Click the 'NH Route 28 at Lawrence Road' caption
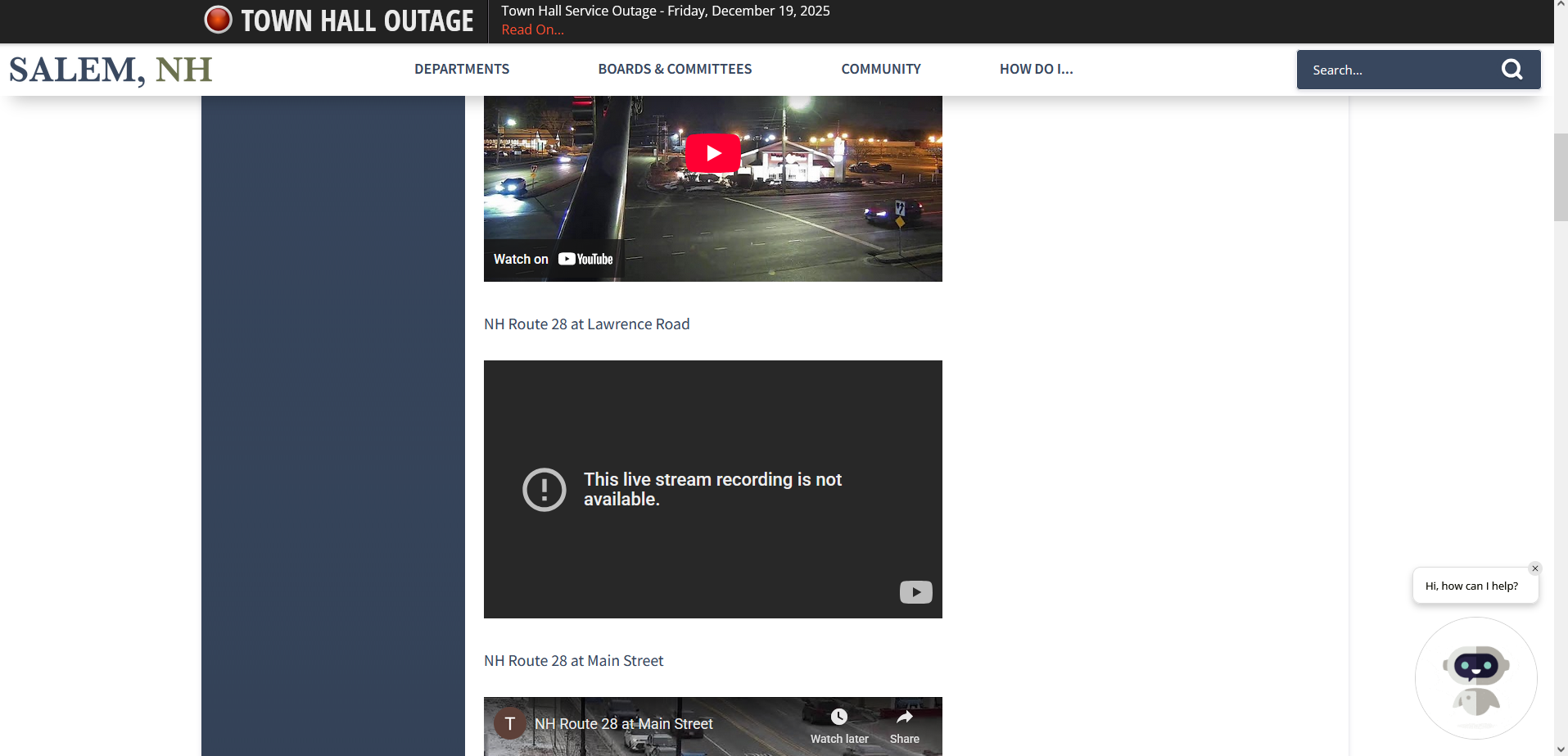The image size is (1568, 756). pyautogui.click(x=587, y=324)
